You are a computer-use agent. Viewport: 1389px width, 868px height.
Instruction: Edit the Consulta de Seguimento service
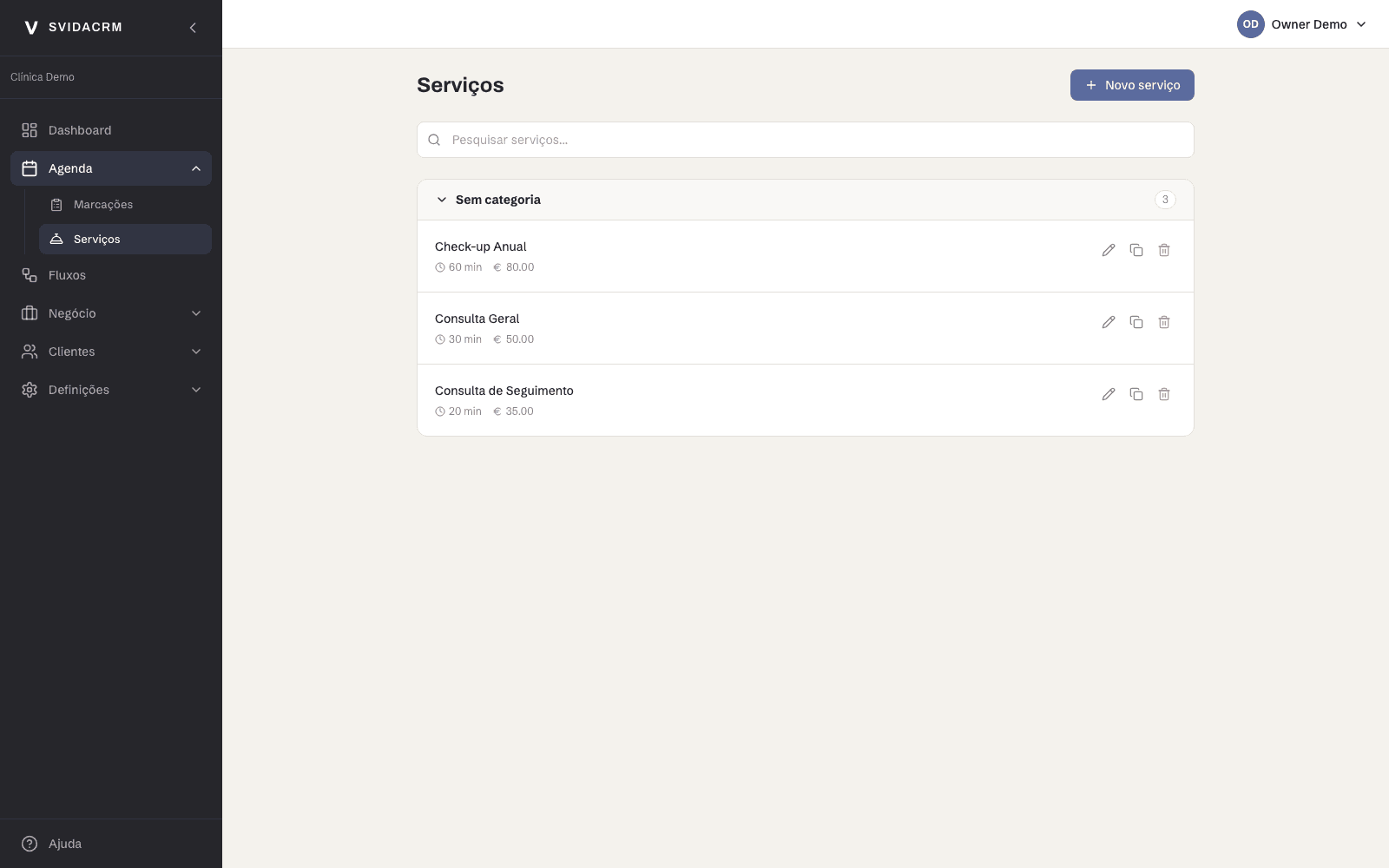pyautogui.click(x=1109, y=394)
